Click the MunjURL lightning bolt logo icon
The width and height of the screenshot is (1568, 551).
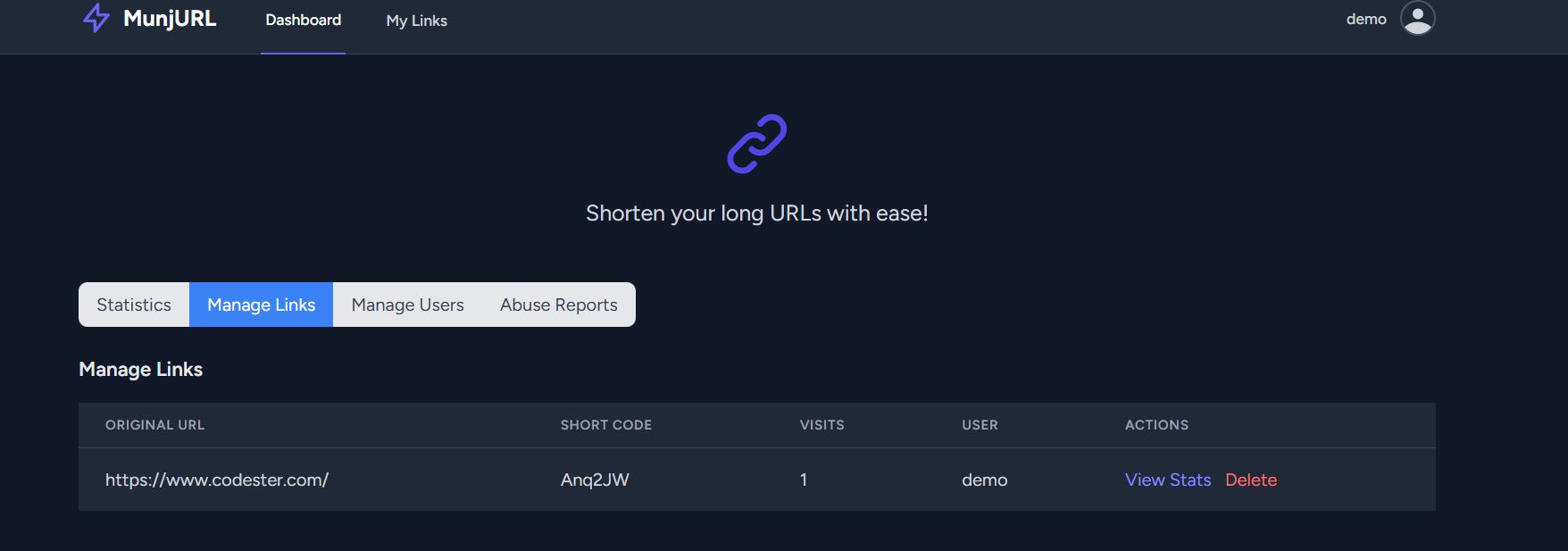[x=96, y=19]
